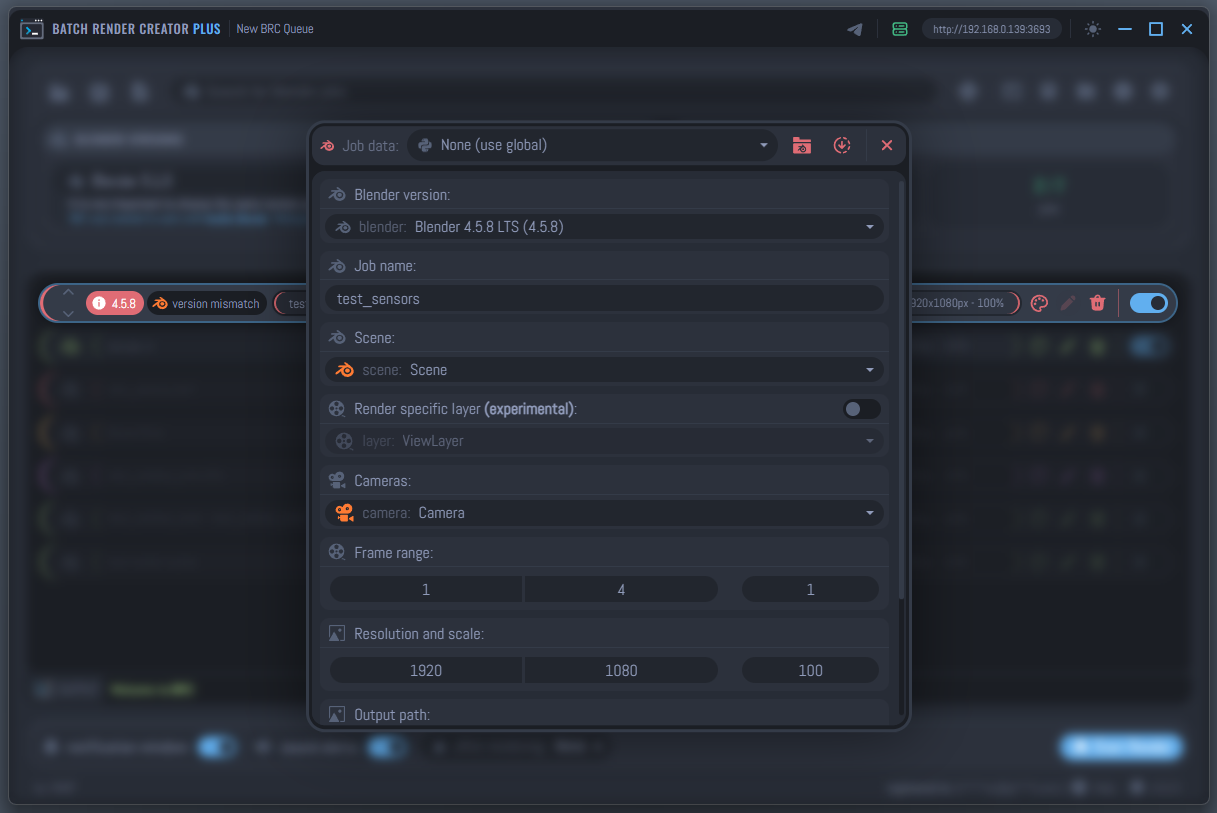Click the 4.5.8 version warning badge

point(115,303)
